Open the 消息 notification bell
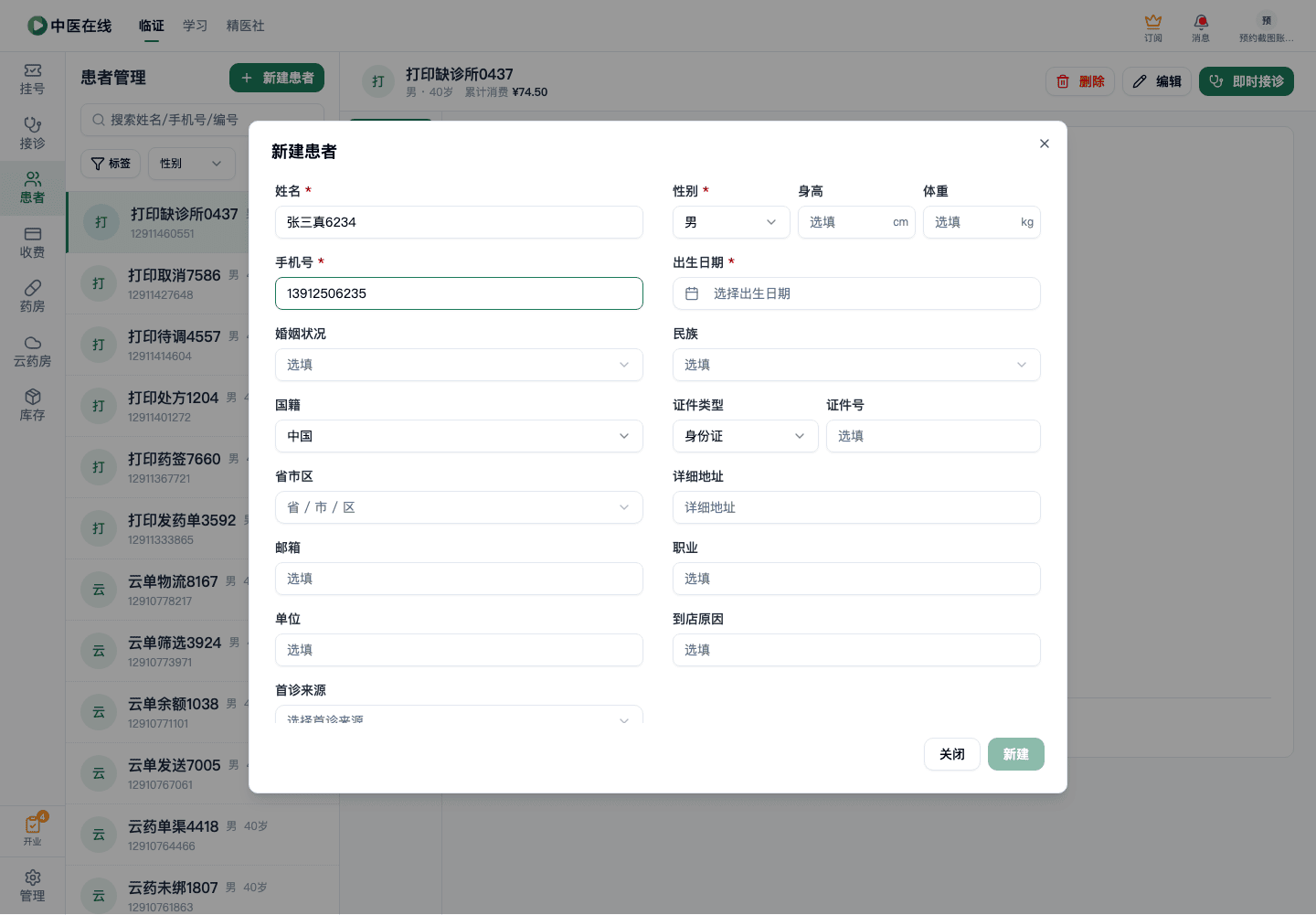Image resolution: width=1316 pixels, height=915 pixels. point(1201,27)
